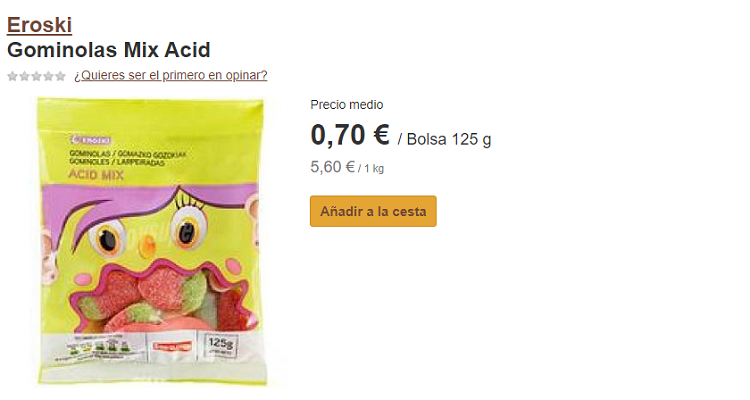Click the cartoon character's left eye
Image resolution: width=750 pixels, height=400 pixels.
tap(107, 239)
